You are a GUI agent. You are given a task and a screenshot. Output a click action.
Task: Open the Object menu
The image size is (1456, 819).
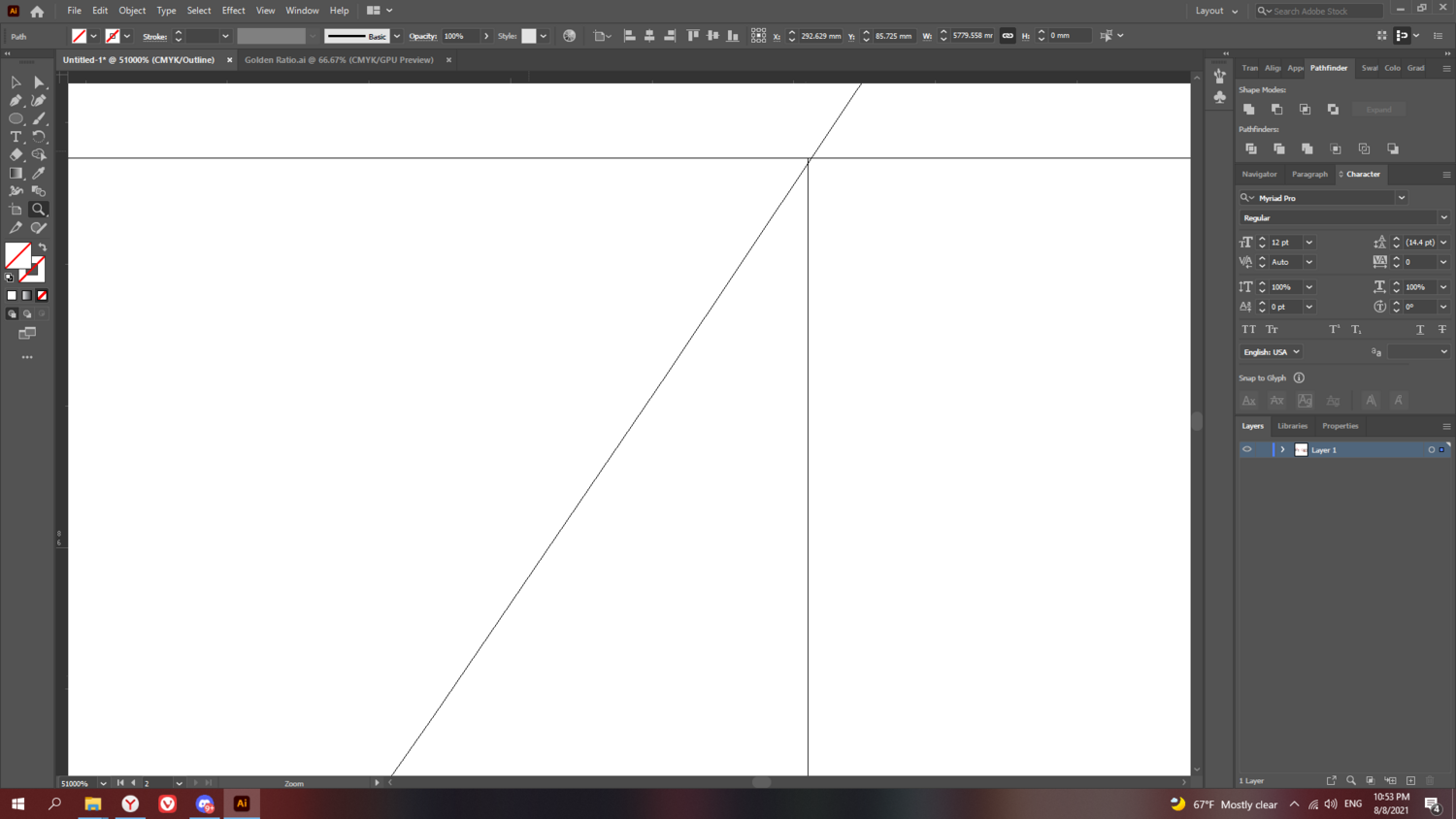(x=132, y=11)
